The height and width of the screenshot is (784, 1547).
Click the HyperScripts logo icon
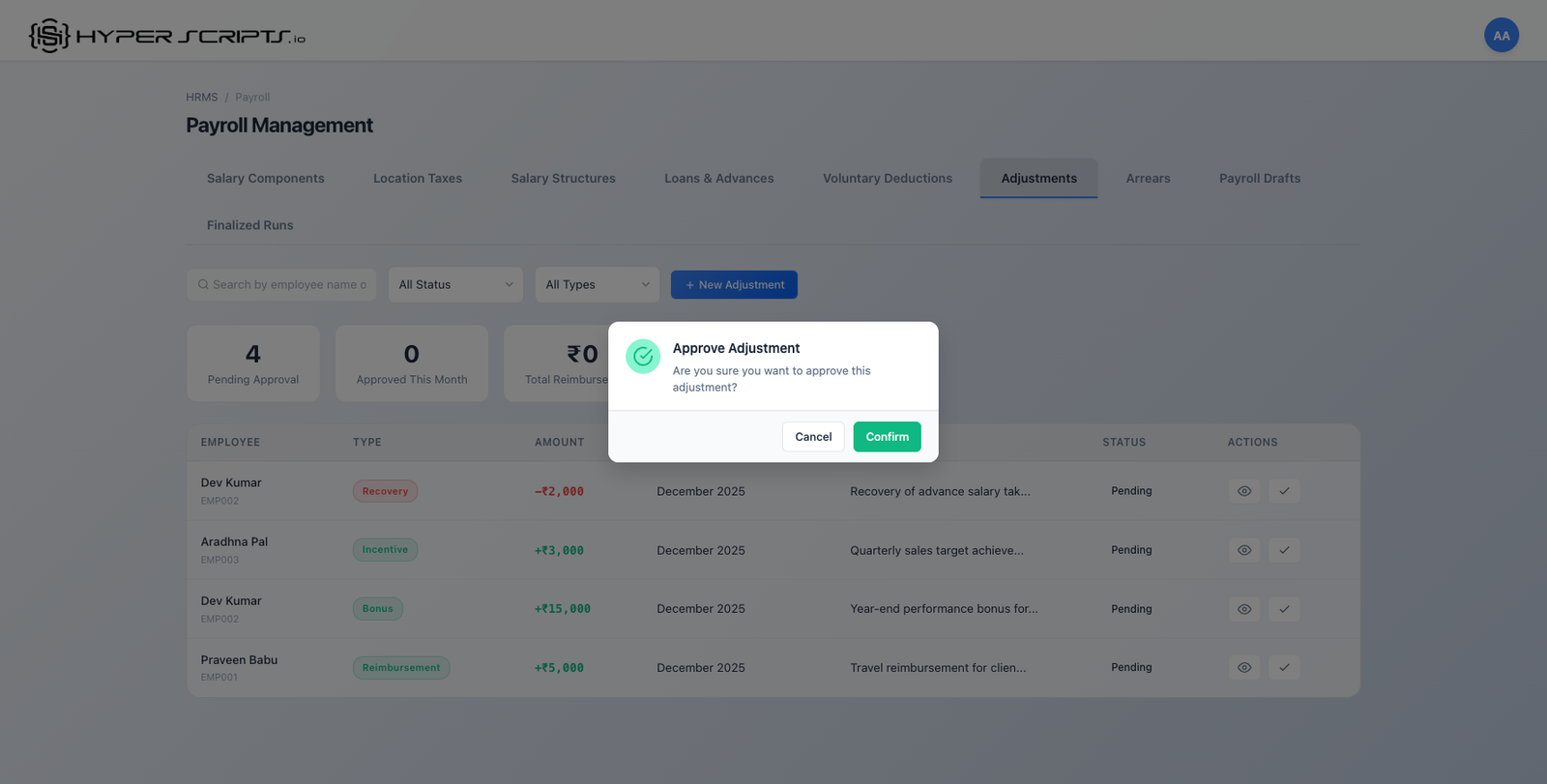pos(49,36)
